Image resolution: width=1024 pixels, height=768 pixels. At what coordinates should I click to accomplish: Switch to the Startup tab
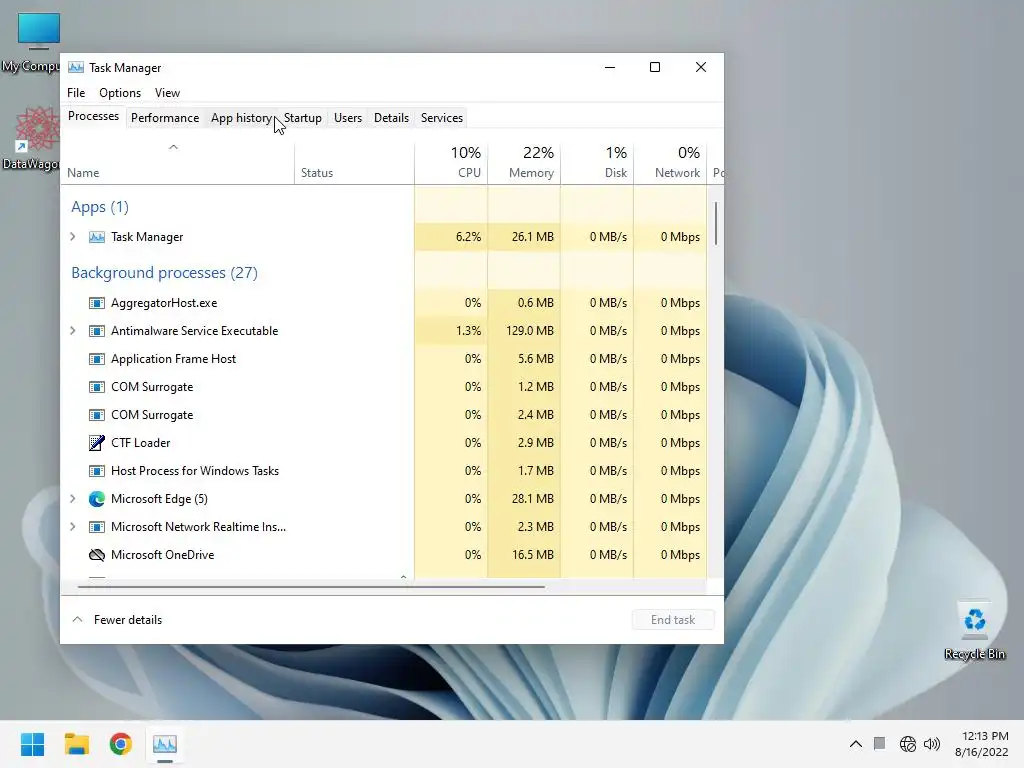click(302, 118)
